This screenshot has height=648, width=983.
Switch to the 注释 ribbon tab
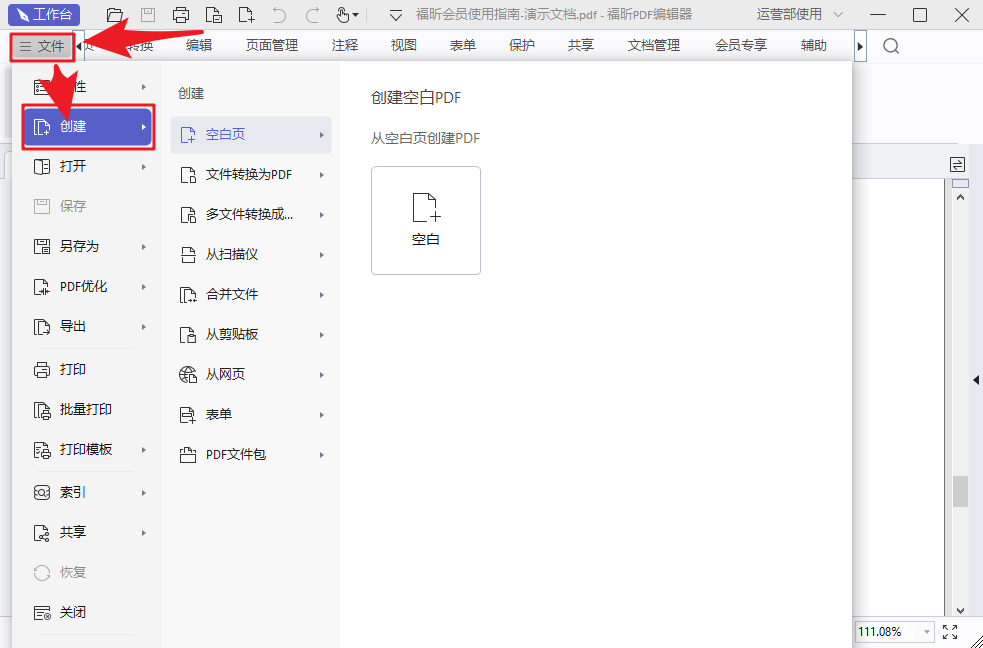tap(344, 45)
